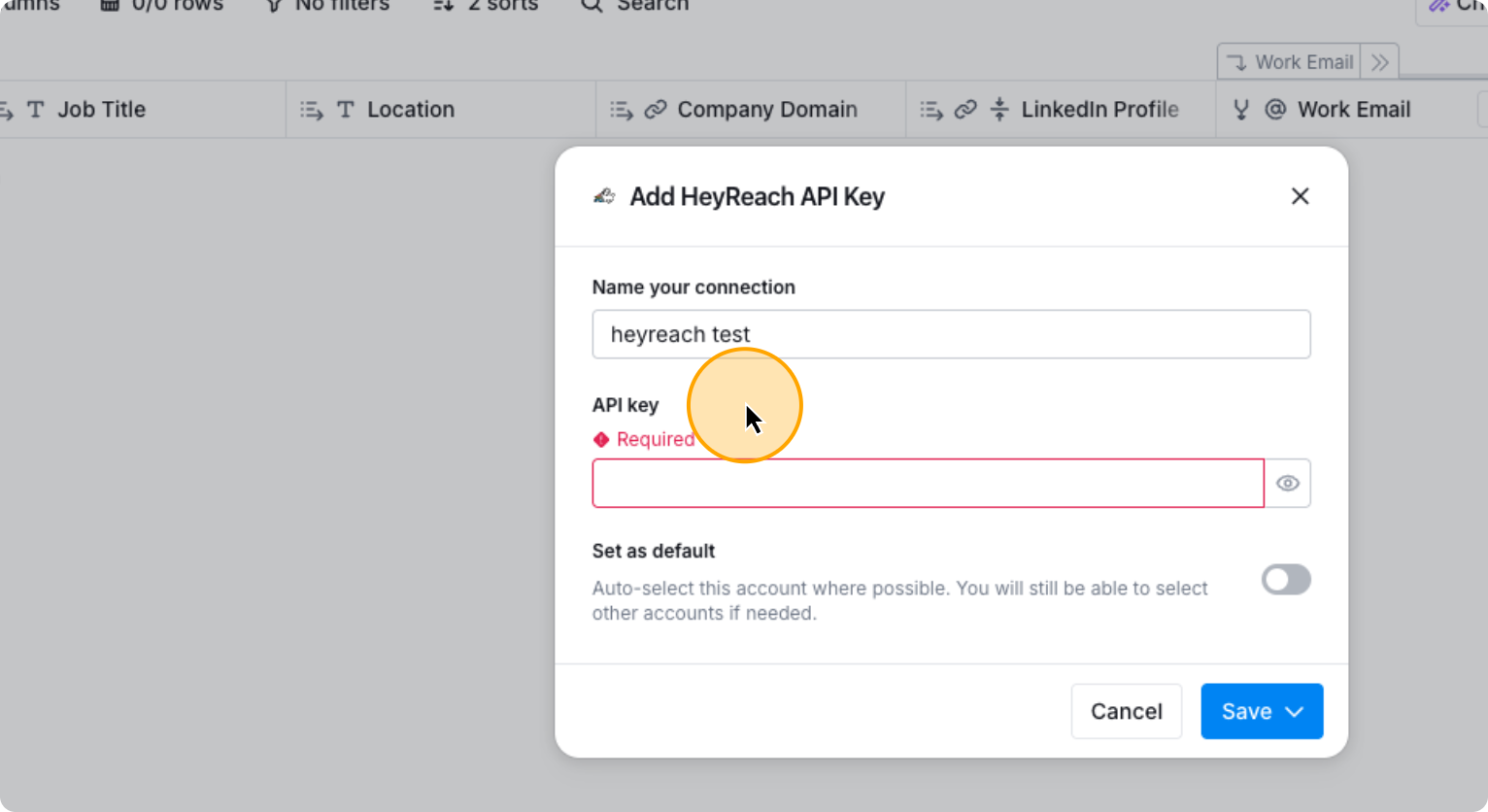Select the Job Title column header
This screenshot has width=1488, height=812.
(101, 110)
